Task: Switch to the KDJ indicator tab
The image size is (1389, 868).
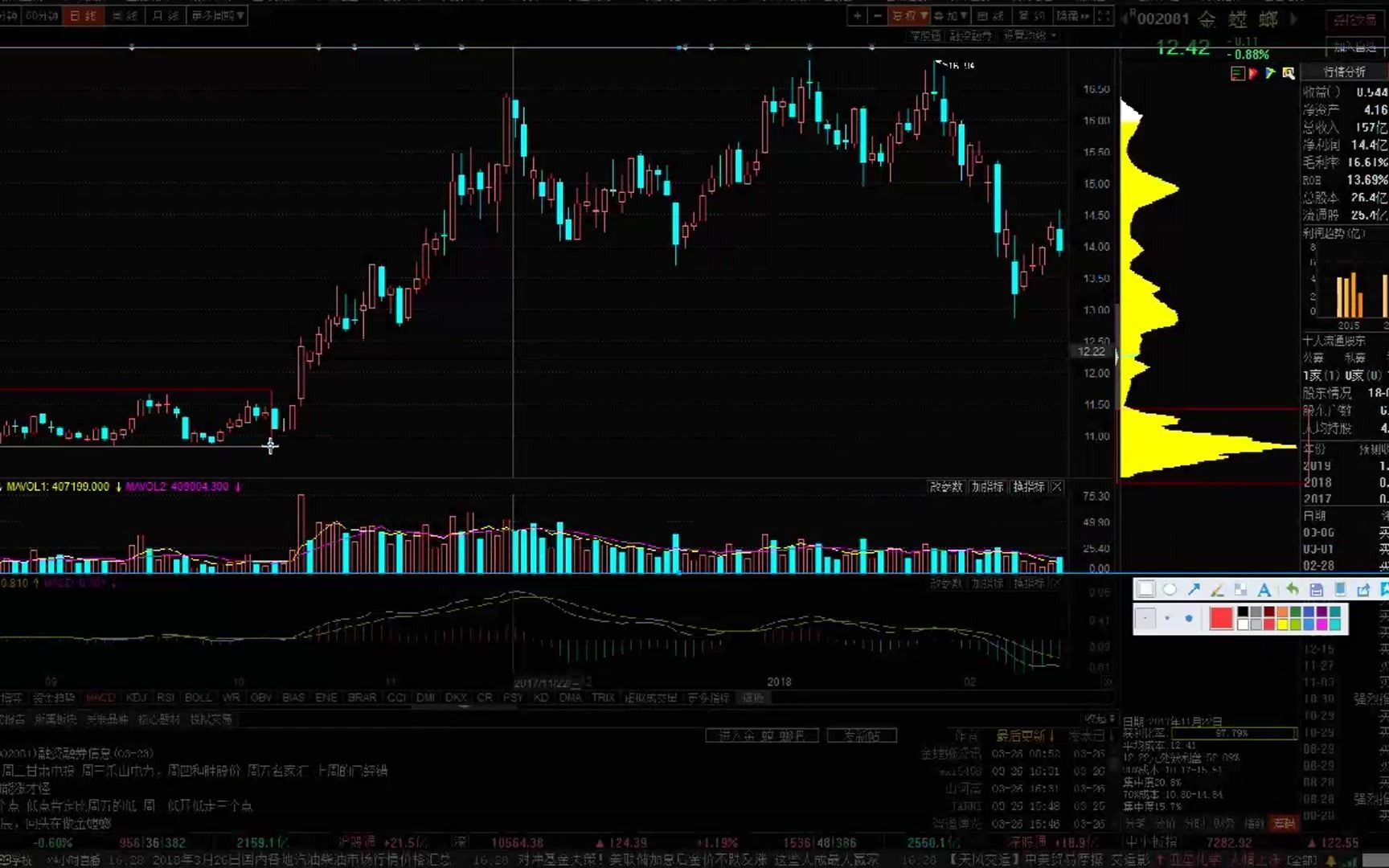Action: [136, 698]
